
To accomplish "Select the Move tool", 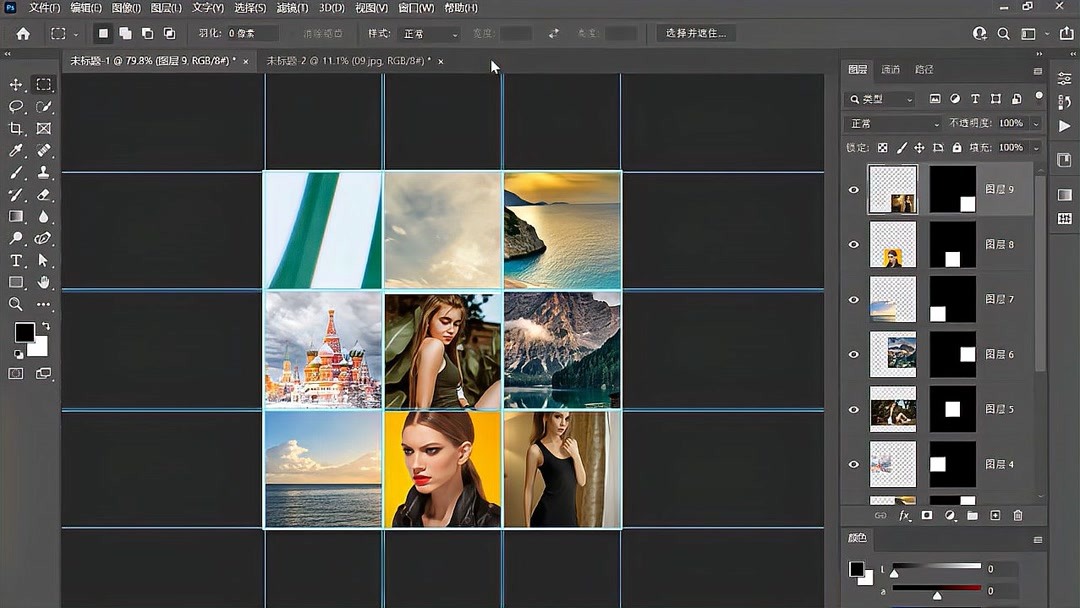I will (16, 85).
